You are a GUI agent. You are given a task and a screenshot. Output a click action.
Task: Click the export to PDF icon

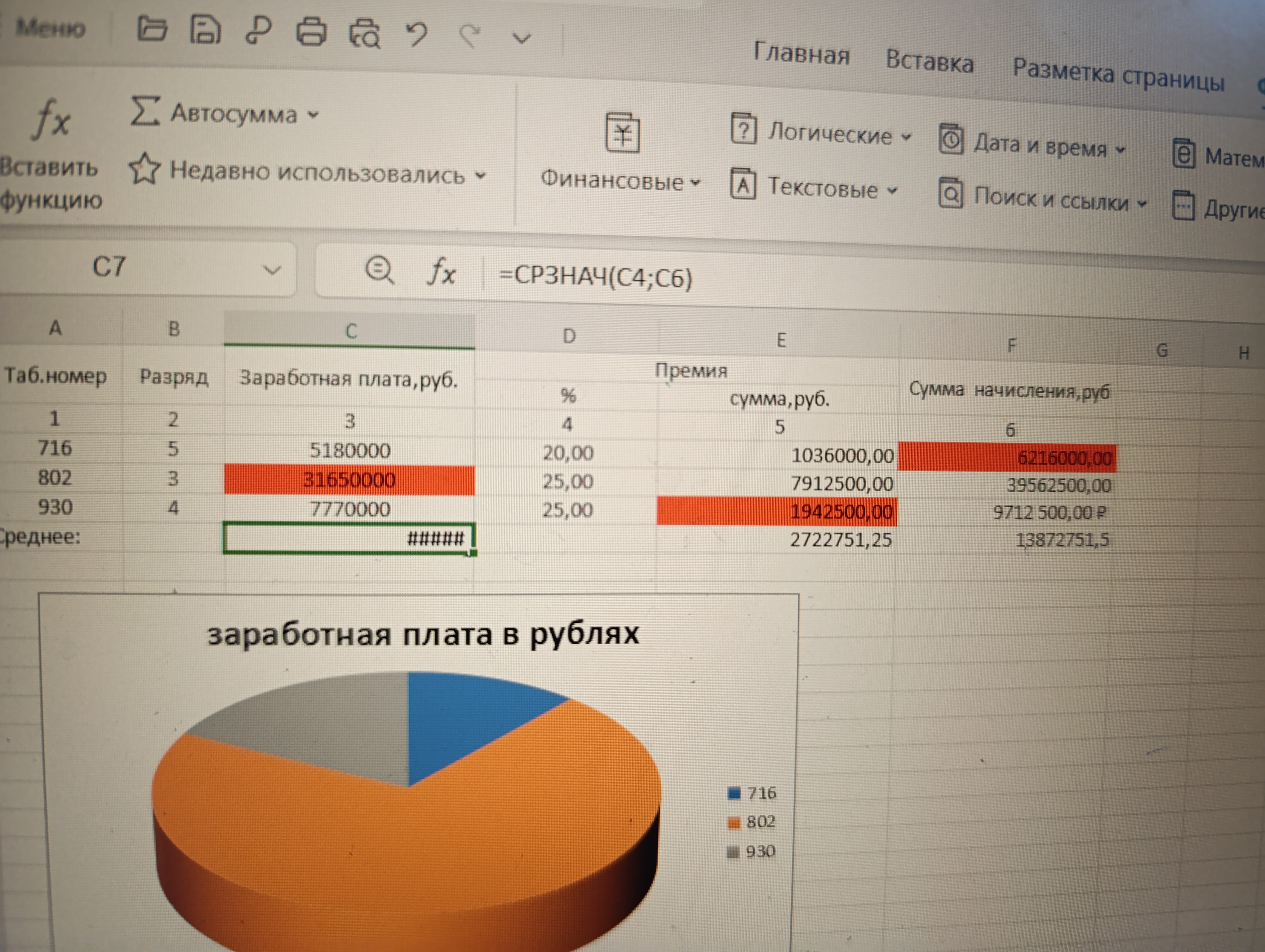coord(258,30)
